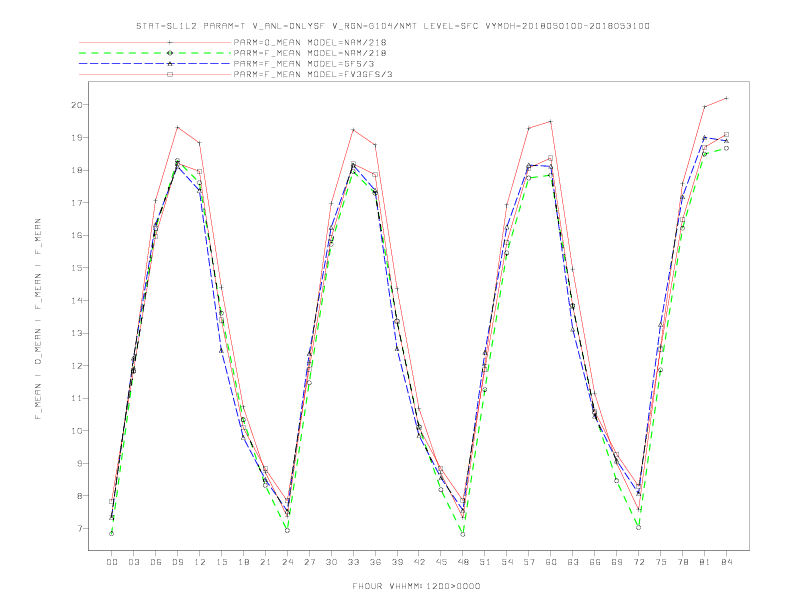Click the triangle marker on blue legend line
Image resolution: width=792 pixels, height=612 pixels.
click(170, 64)
